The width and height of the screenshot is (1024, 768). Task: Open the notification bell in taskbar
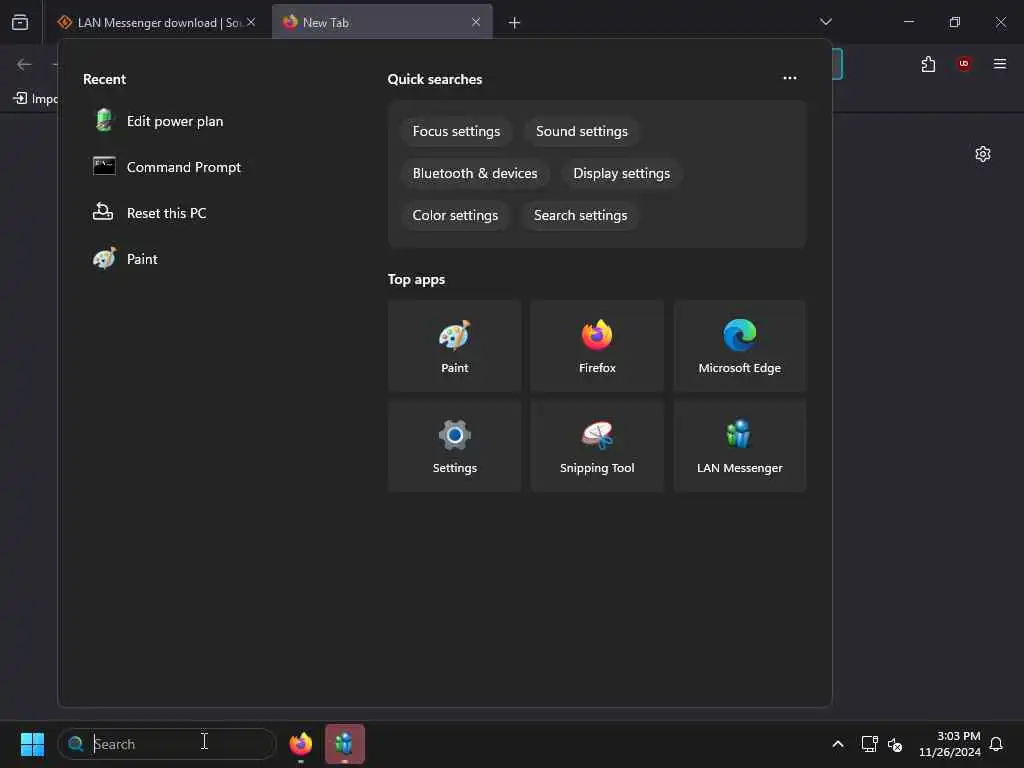pos(996,744)
